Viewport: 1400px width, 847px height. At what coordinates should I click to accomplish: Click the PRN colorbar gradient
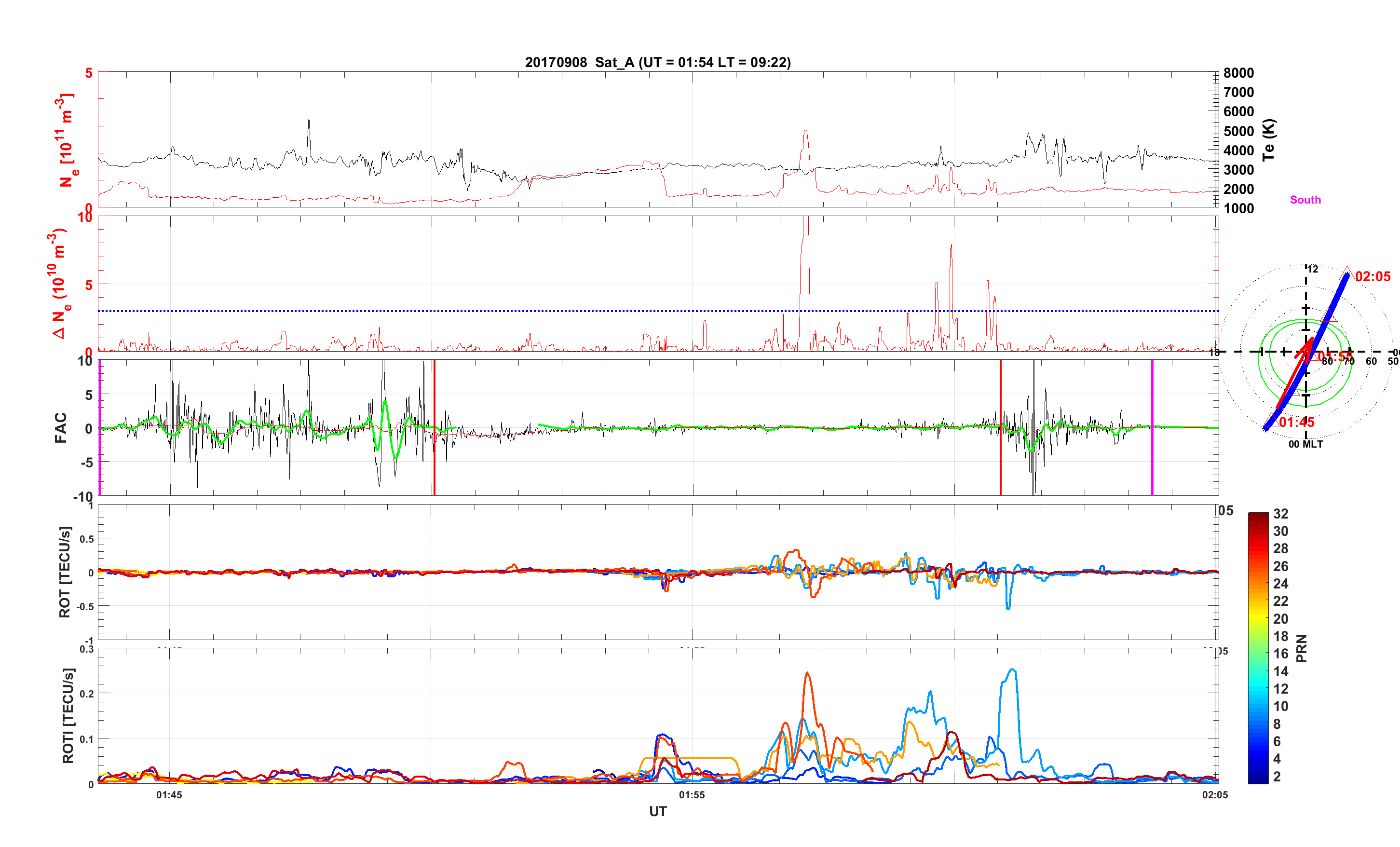click(x=1258, y=648)
